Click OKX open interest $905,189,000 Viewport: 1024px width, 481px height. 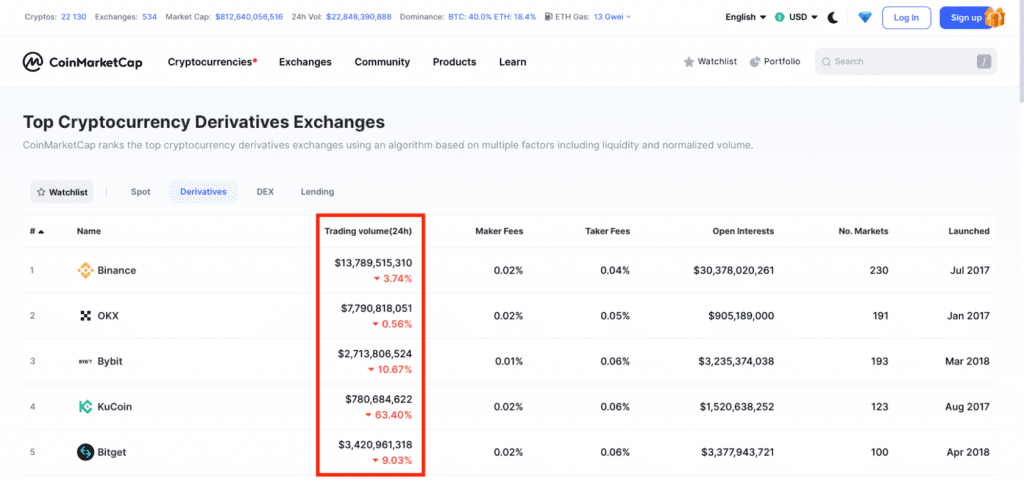(741, 316)
